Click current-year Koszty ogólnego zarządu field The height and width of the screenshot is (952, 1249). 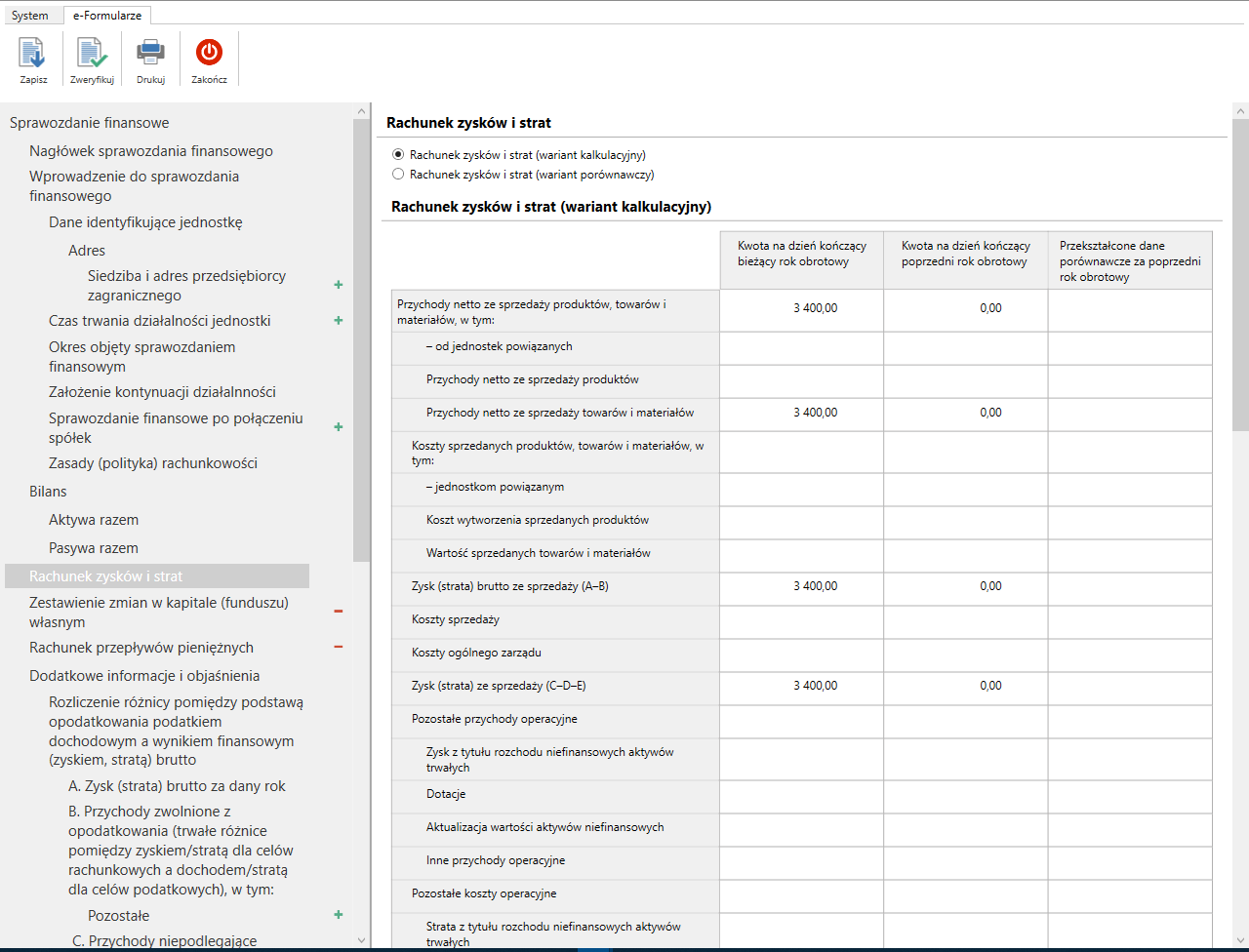pos(802,654)
